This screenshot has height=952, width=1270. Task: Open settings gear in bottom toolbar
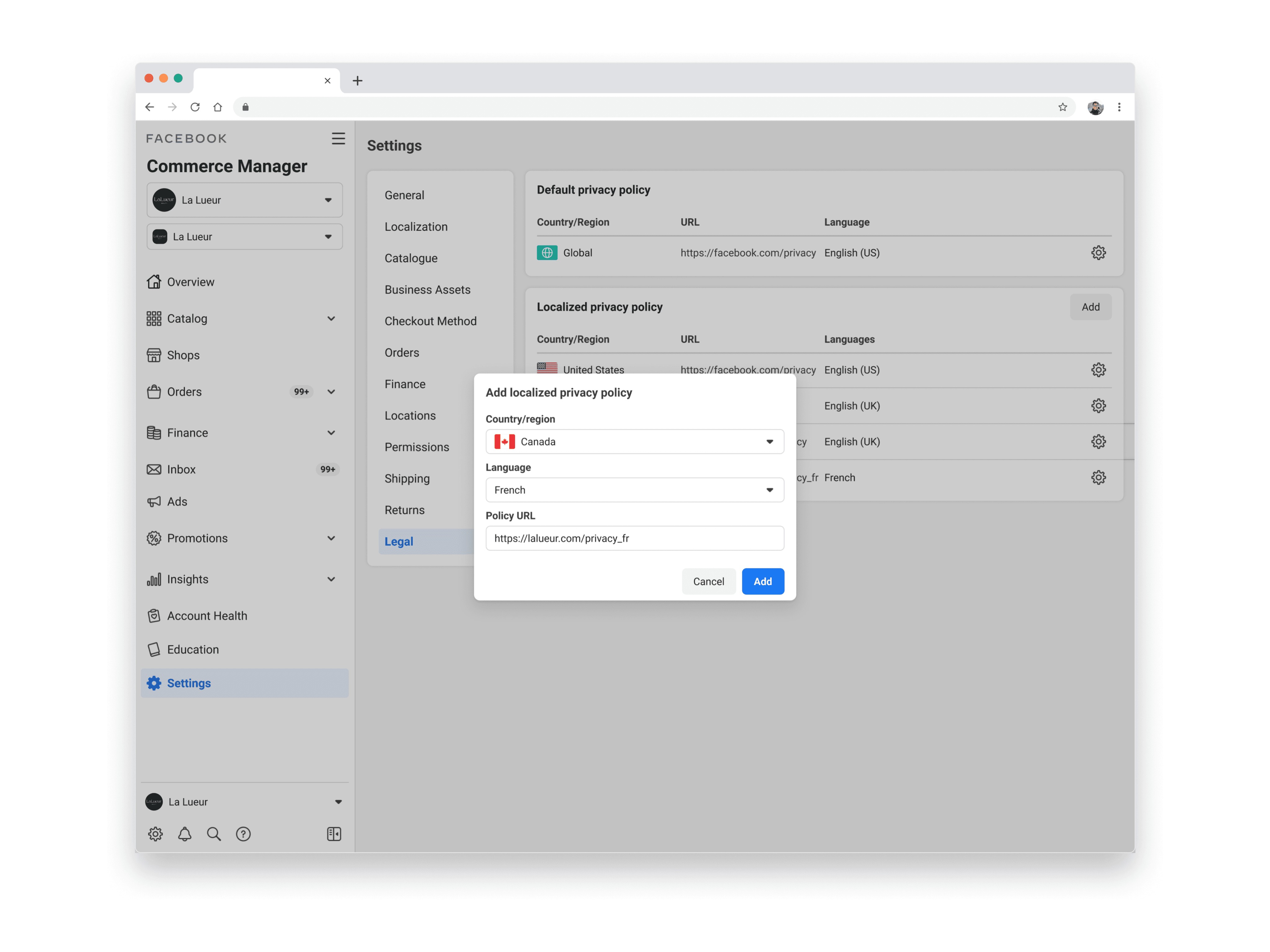point(155,834)
